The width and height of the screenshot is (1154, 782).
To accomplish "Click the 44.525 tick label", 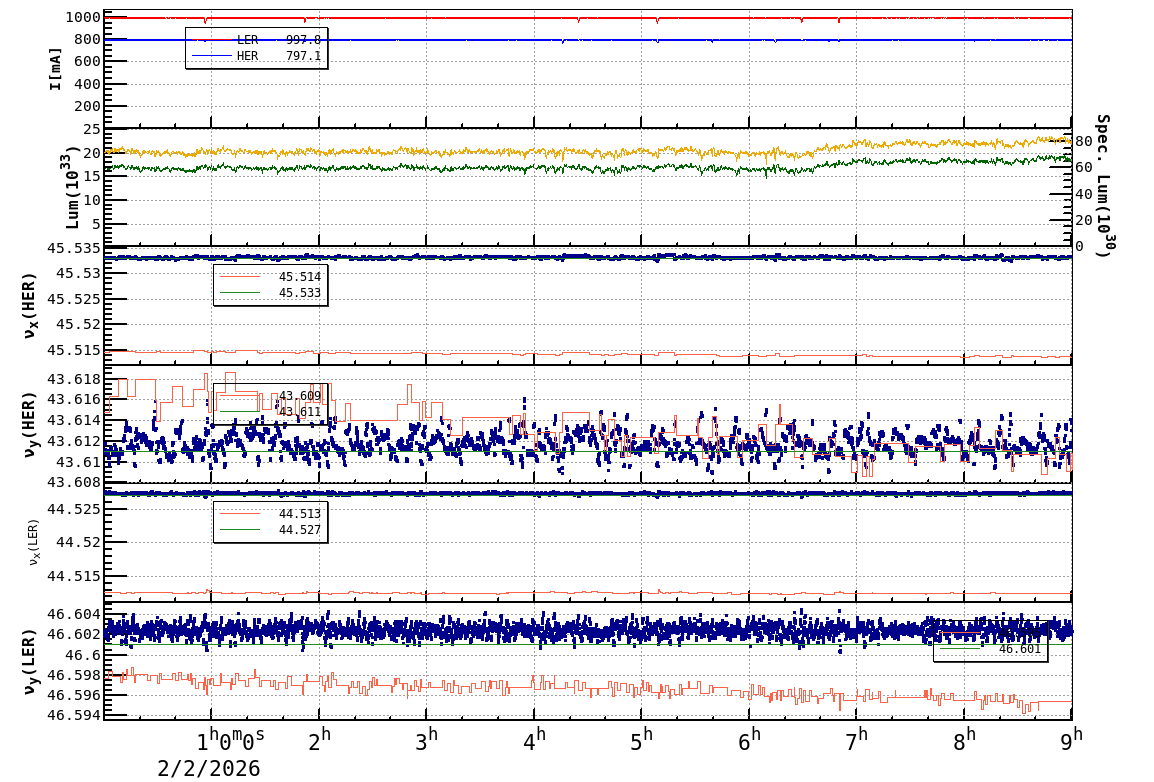I will coord(74,509).
